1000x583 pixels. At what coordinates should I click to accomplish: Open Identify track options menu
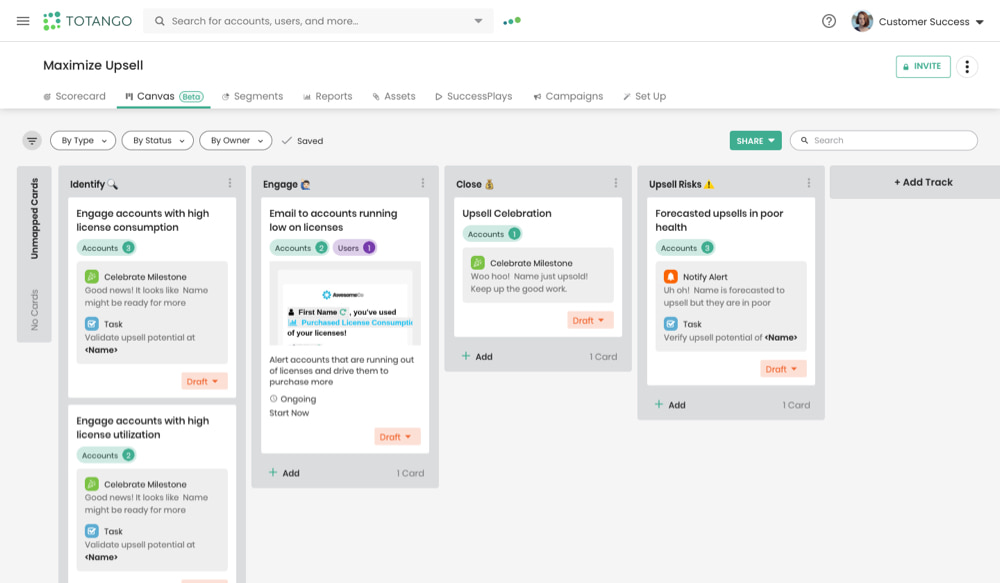point(230,184)
